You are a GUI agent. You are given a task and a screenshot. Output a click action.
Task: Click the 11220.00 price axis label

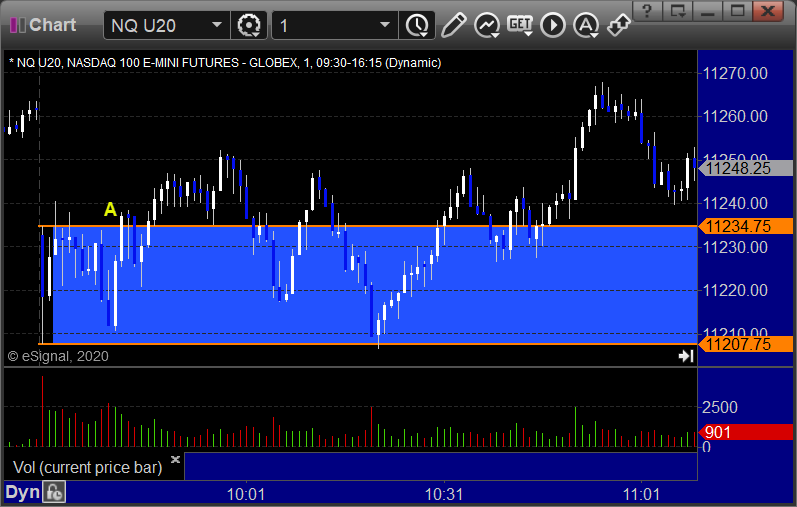point(735,290)
